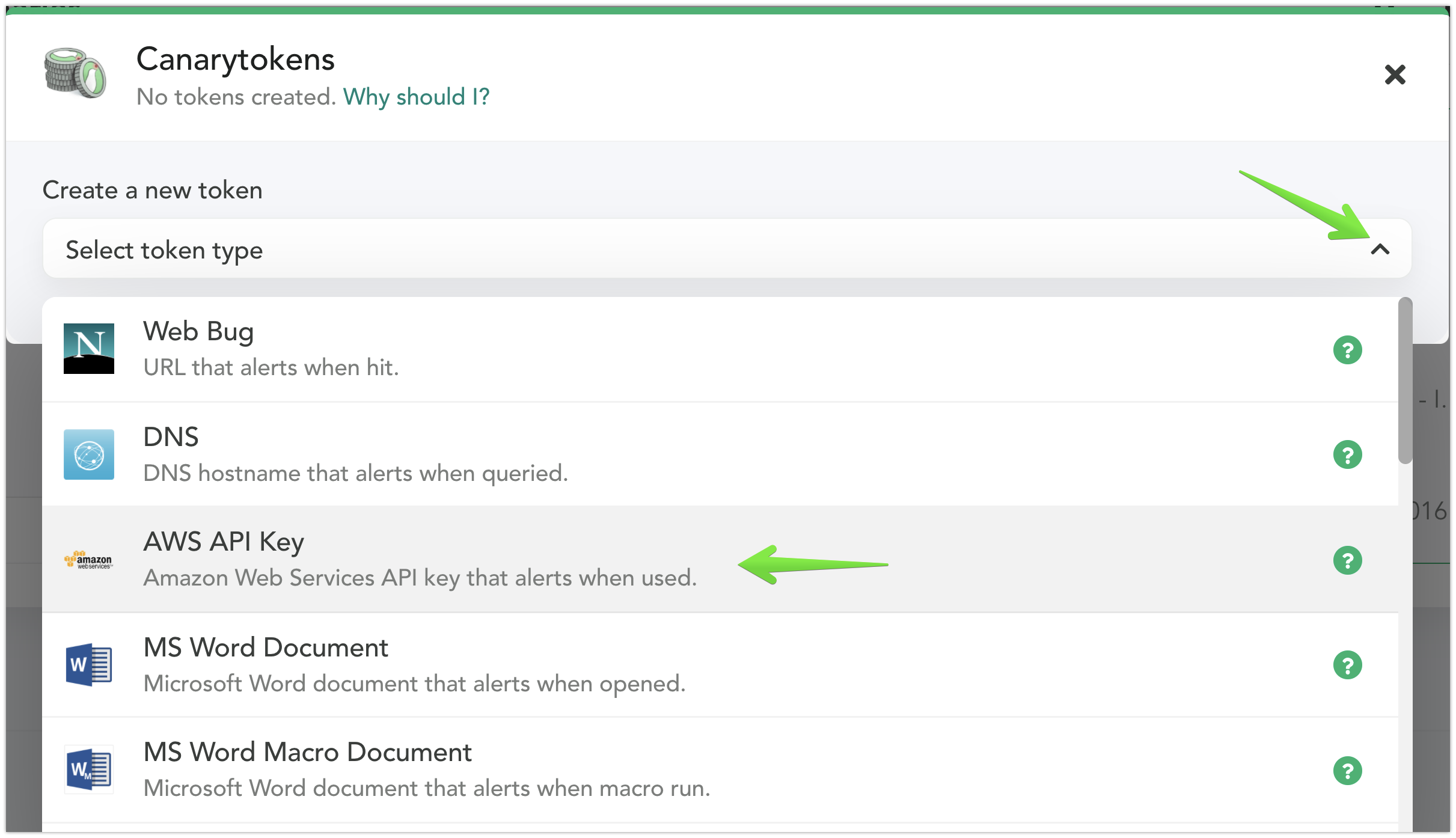Click the 'No tokens created.' text
The image size is (1456, 838).
tap(236, 97)
